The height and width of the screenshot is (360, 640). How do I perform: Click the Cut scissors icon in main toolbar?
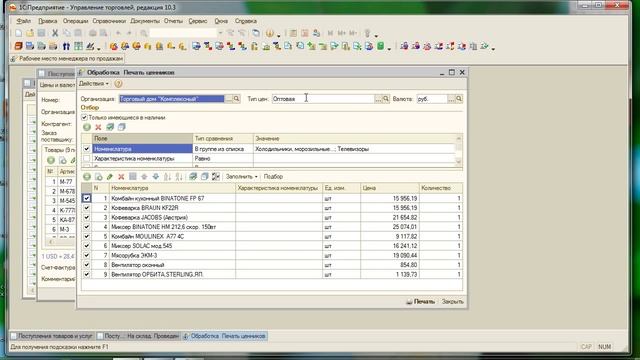tap(55, 33)
